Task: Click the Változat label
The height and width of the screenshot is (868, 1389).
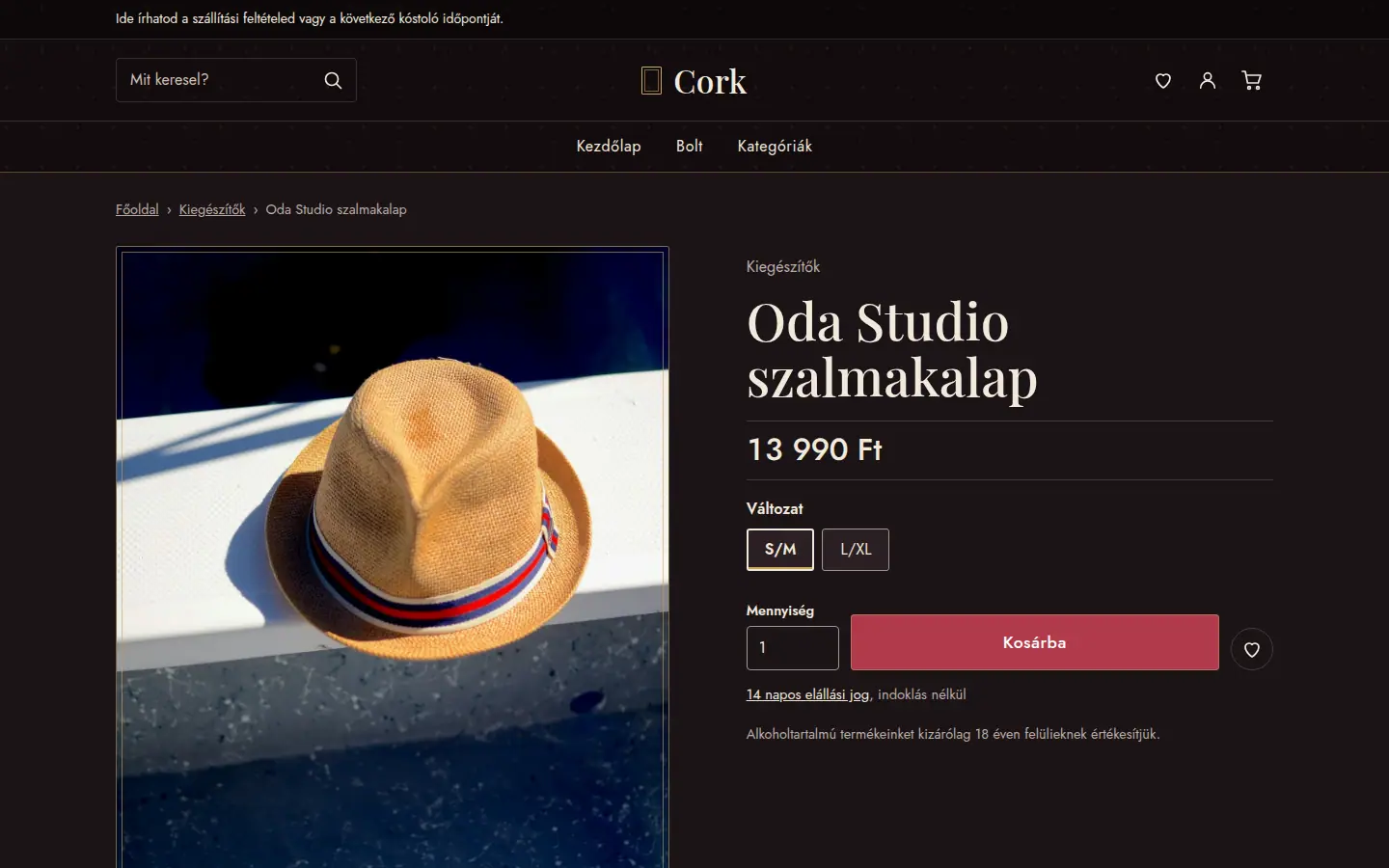Action: pos(775,508)
